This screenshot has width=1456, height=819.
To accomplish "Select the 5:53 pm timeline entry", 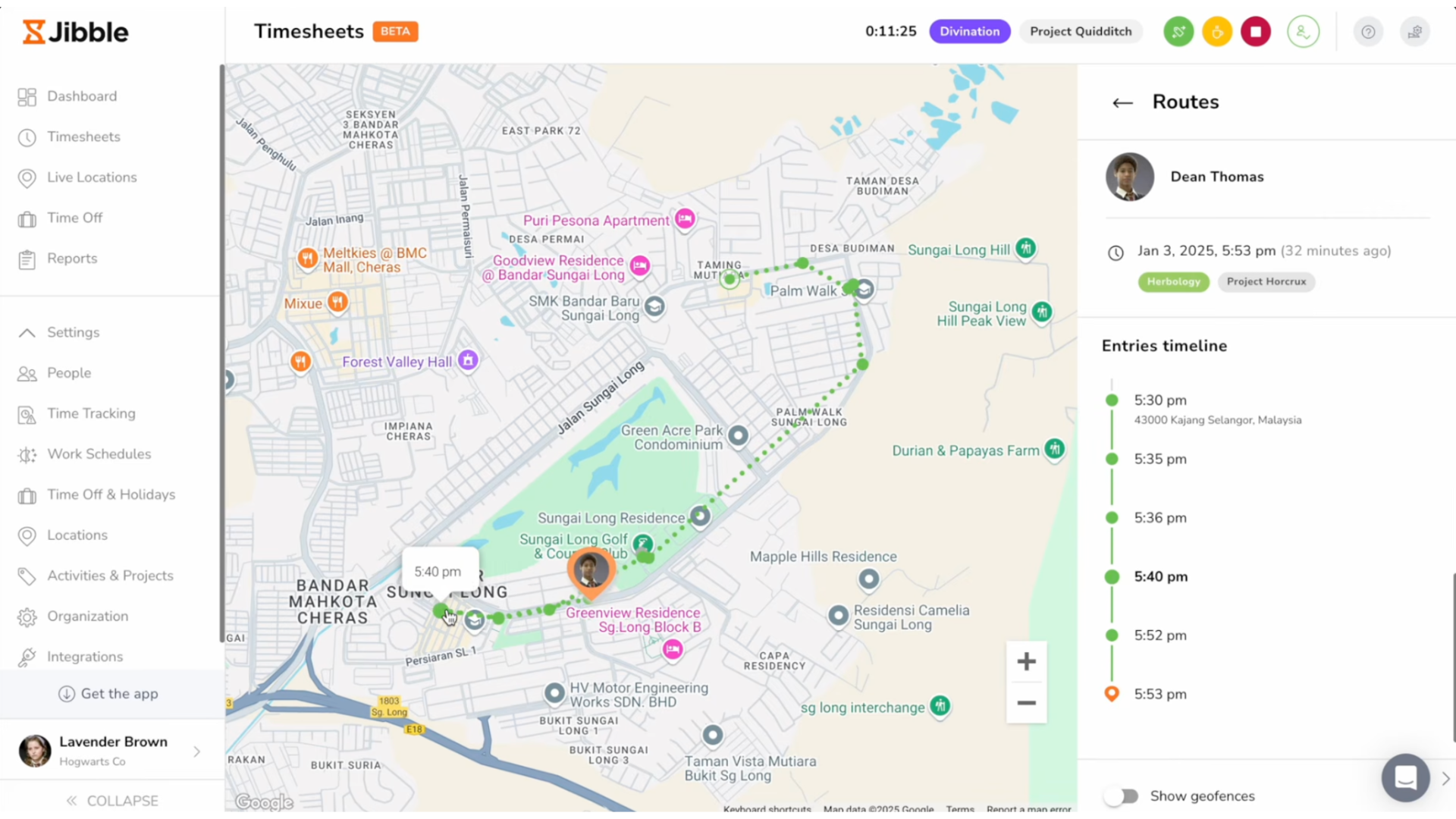I will point(1160,695).
